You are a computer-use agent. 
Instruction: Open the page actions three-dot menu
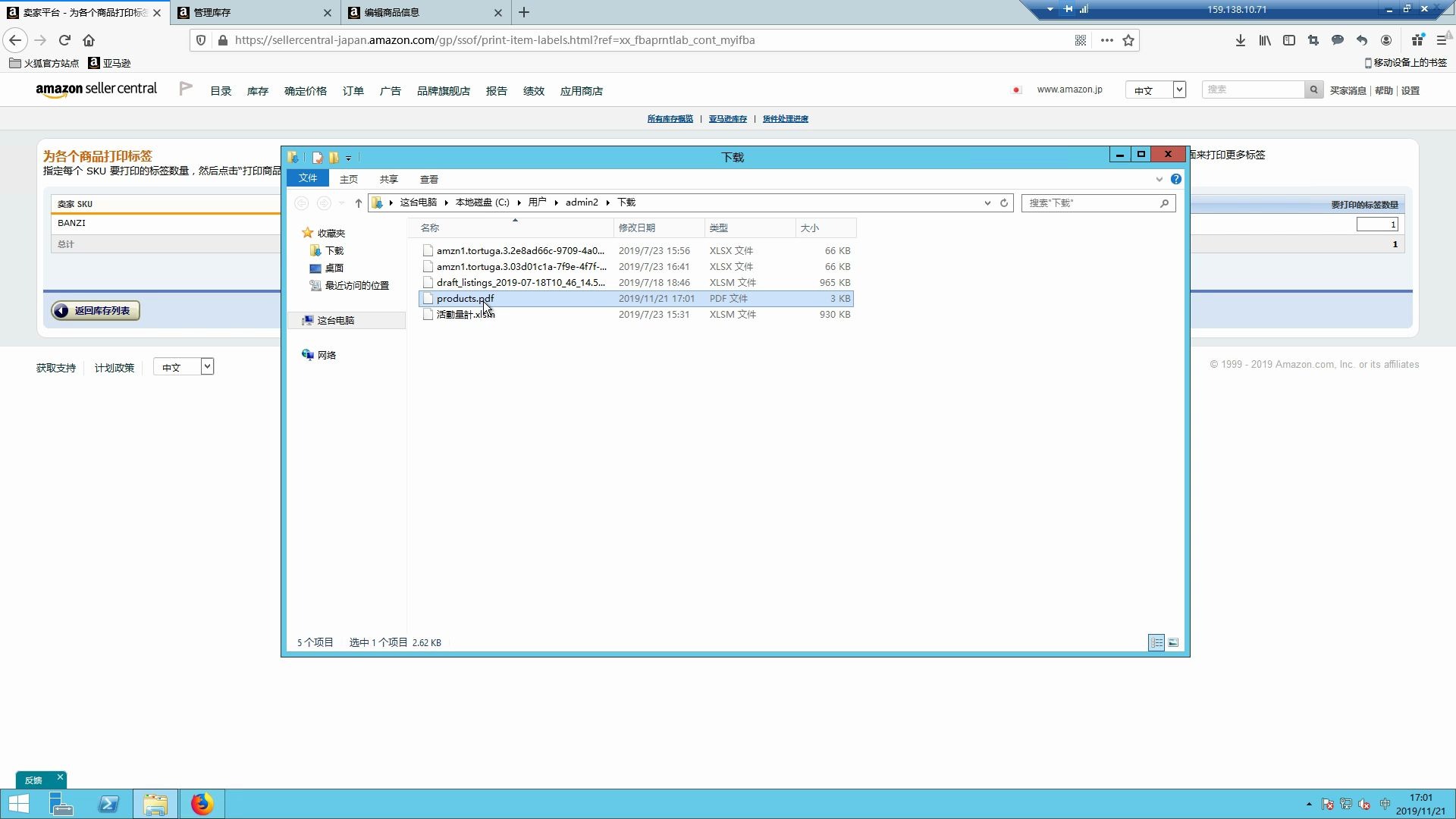click(x=1106, y=40)
